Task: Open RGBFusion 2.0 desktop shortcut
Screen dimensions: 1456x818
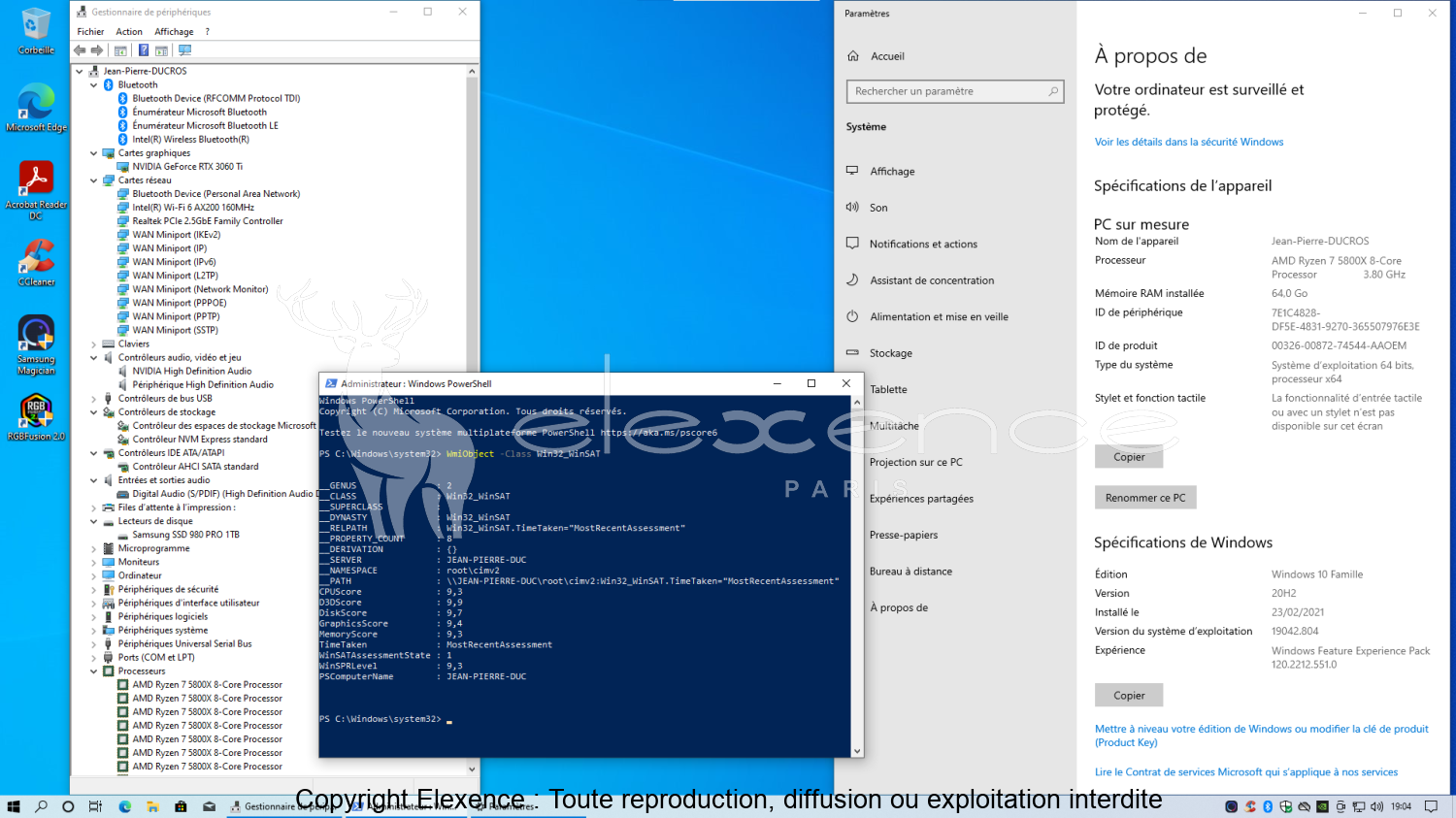Action: click(x=36, y=417)
